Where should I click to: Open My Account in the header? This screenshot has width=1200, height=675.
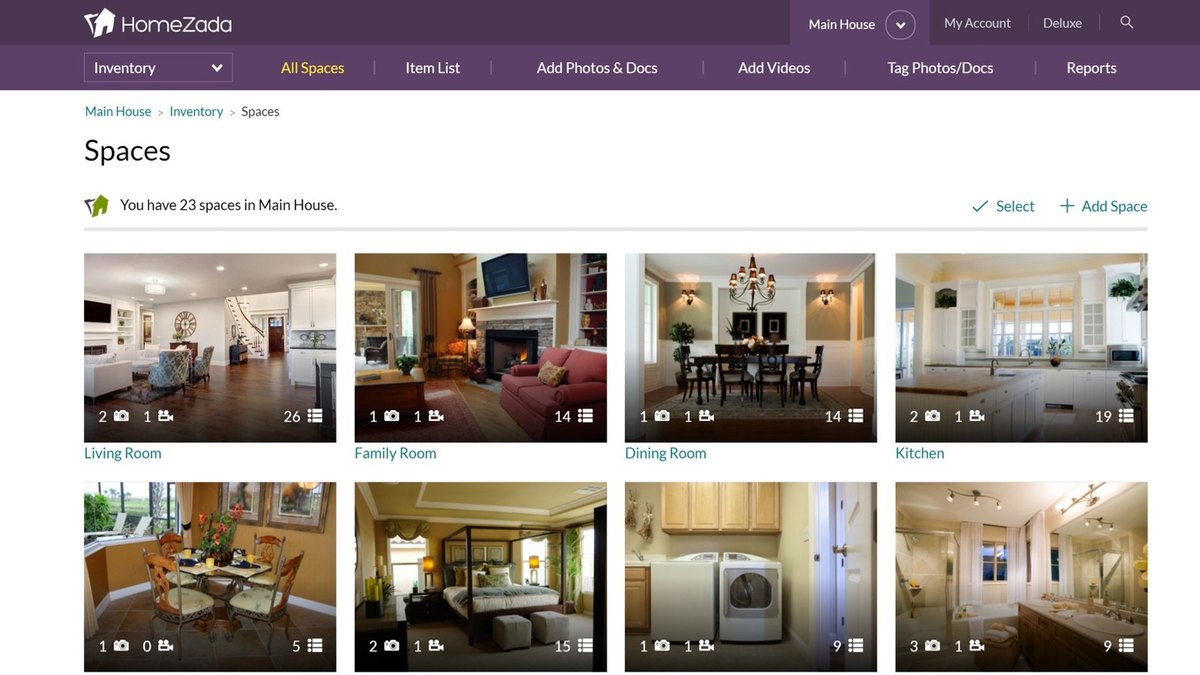point(977,23)
